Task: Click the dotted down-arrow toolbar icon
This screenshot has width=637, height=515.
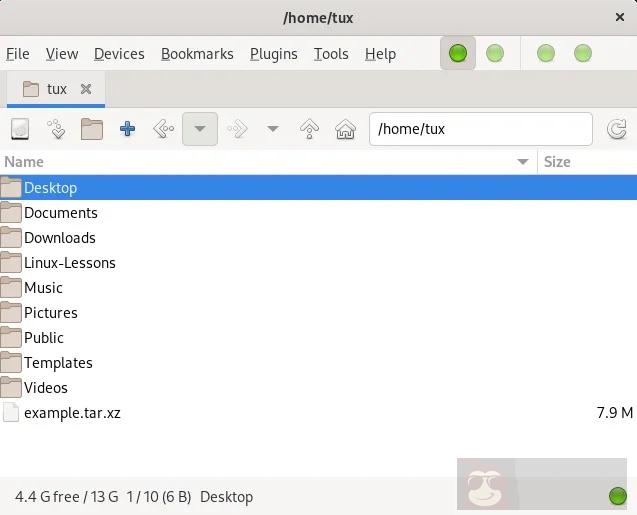Action: point(56,129)
